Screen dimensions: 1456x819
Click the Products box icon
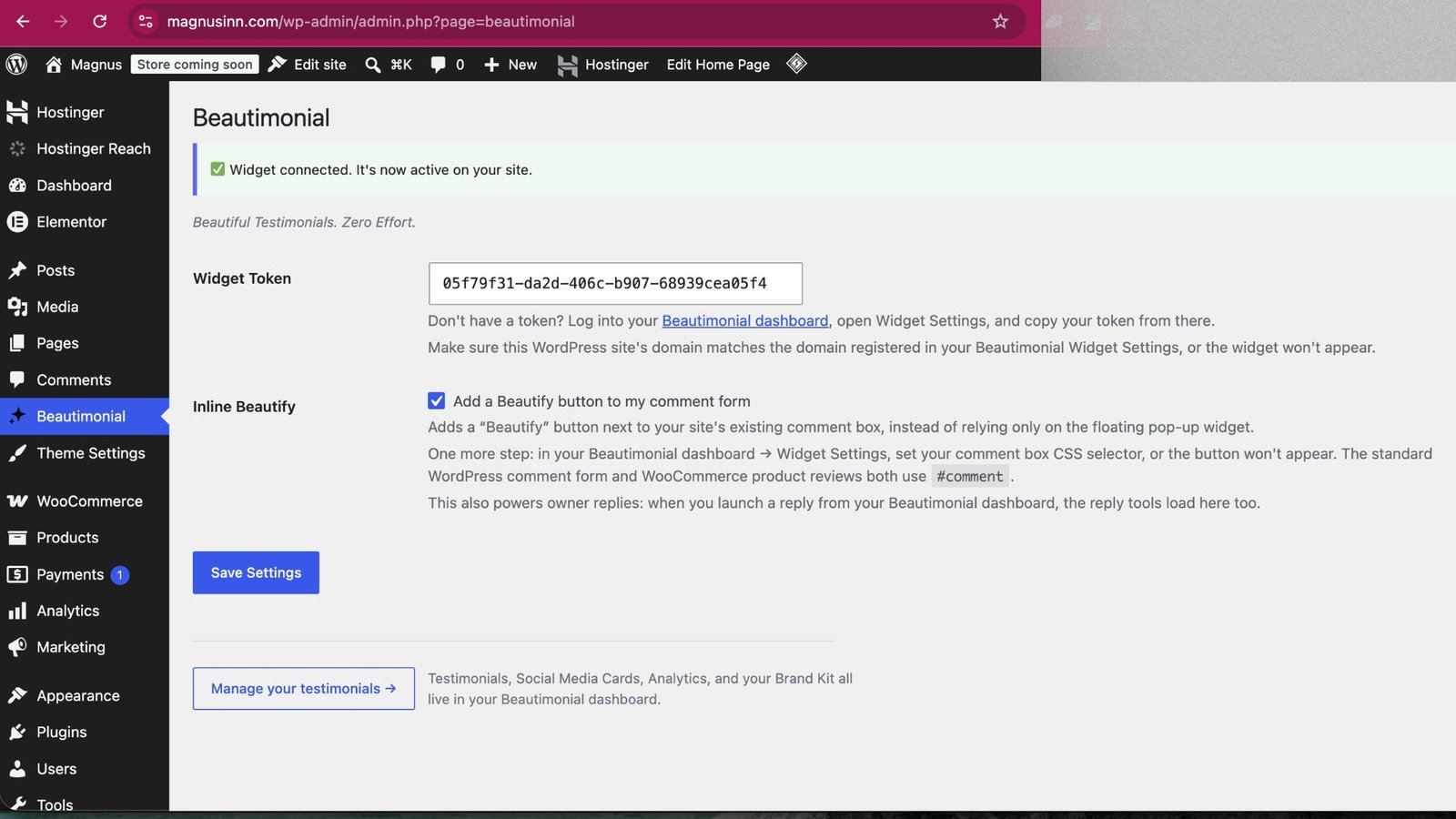click(17, 538)
